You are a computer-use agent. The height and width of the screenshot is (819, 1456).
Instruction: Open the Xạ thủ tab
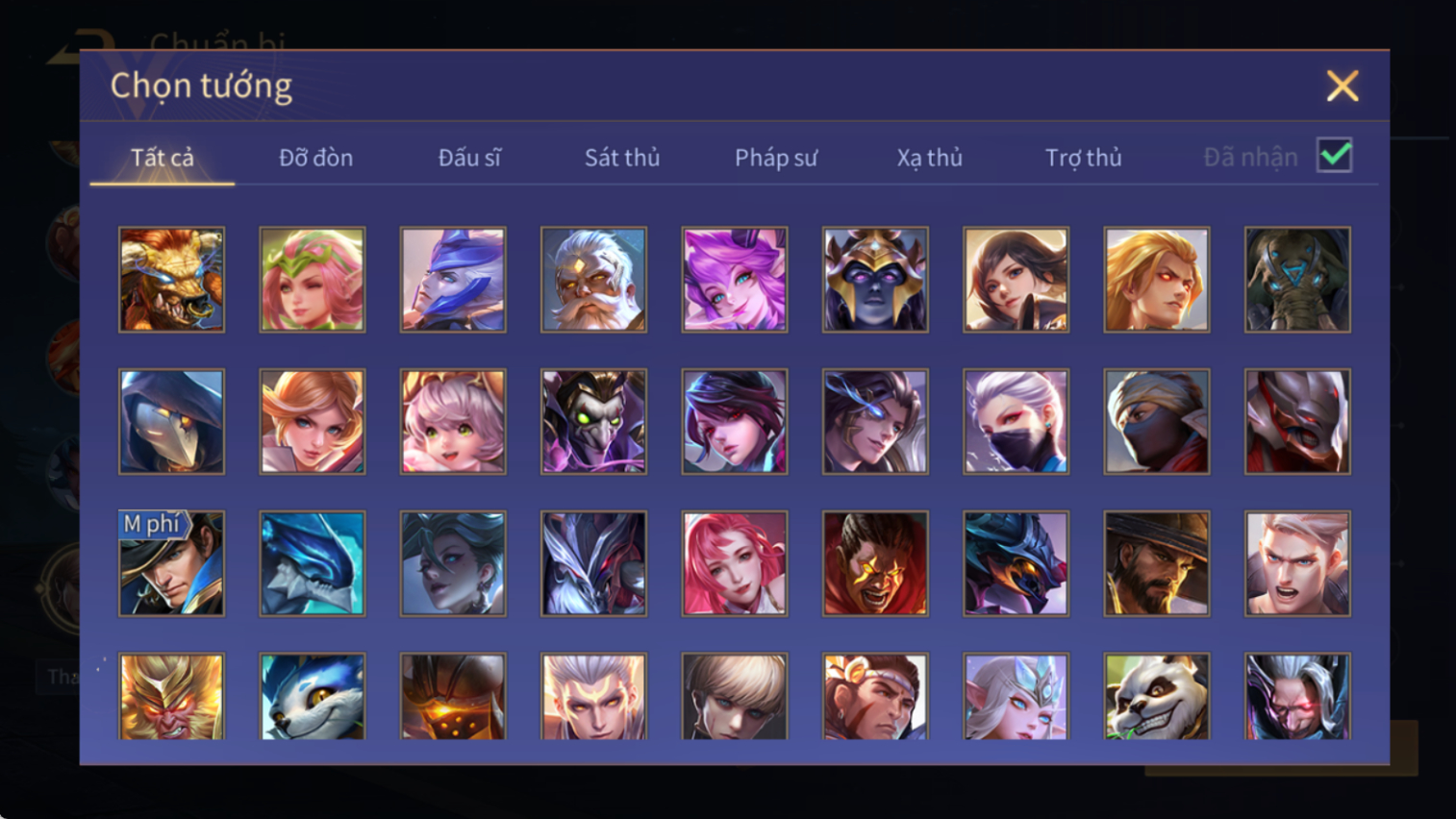pos(929,158)
